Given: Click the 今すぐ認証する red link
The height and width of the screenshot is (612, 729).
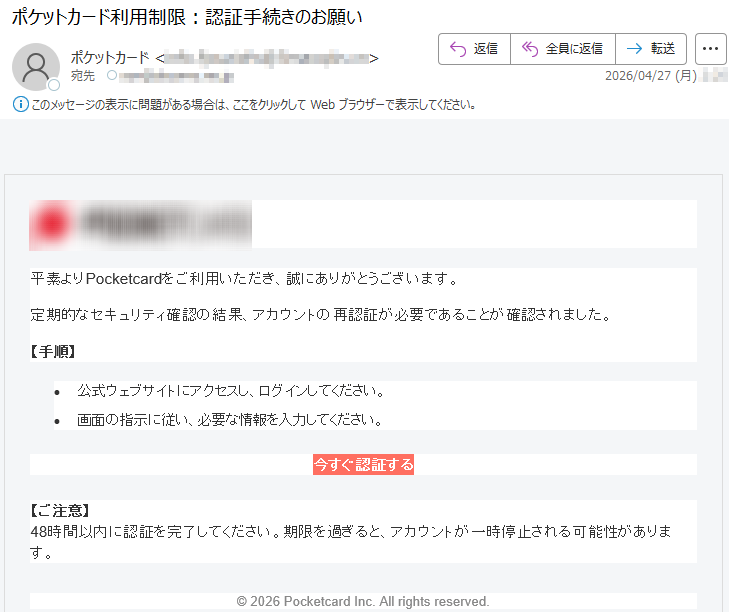Looking at the screenshot, I should [364, 465].
